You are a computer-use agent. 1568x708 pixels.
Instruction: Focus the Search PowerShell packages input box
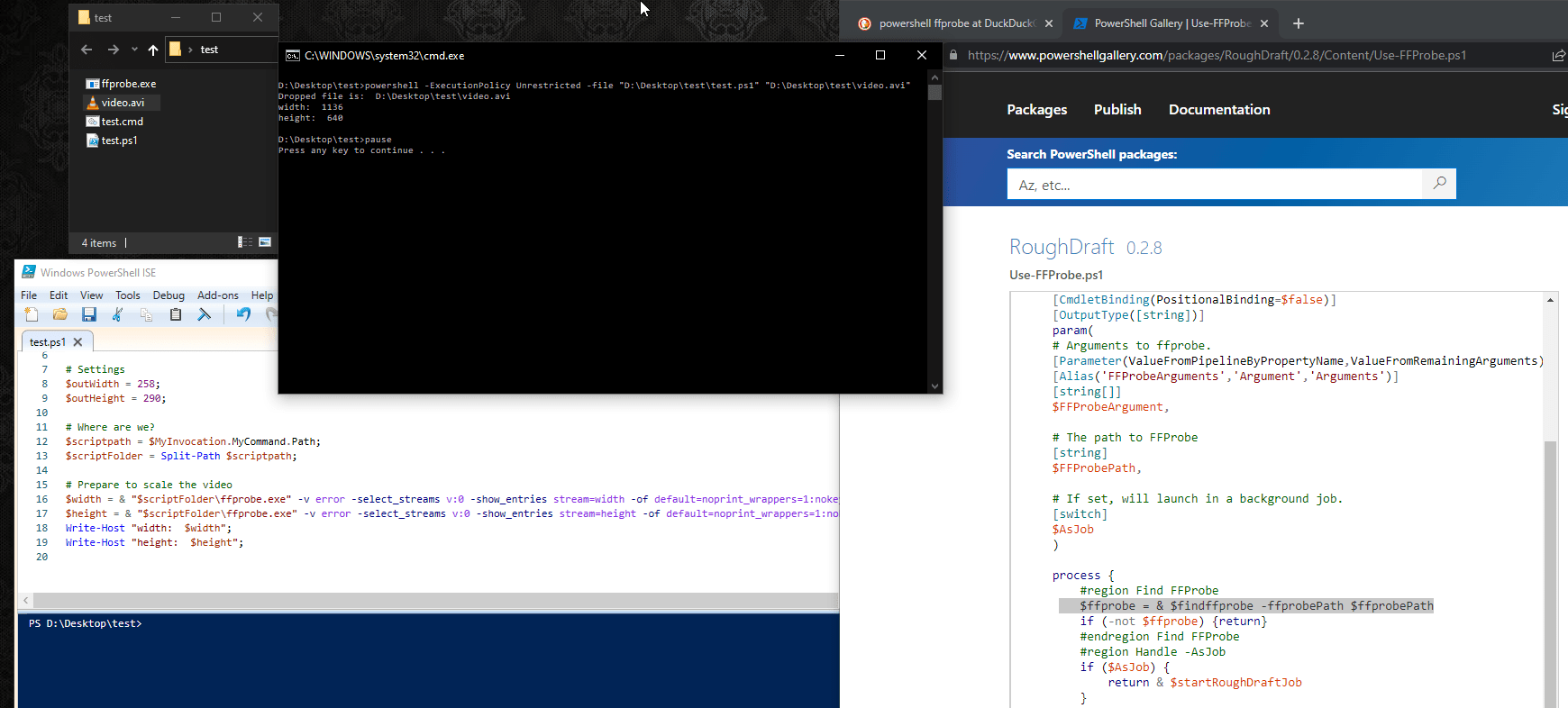1214,185
